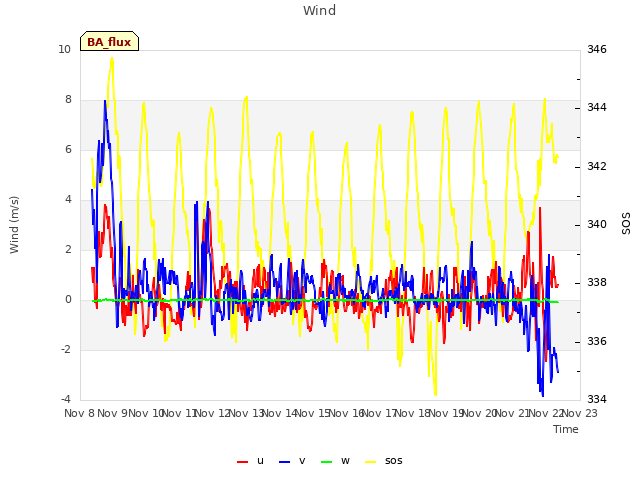This screenshot has height=480, width=640.
Task: Click the 'Nov 15' x-axis tick label
Action: 313,413
